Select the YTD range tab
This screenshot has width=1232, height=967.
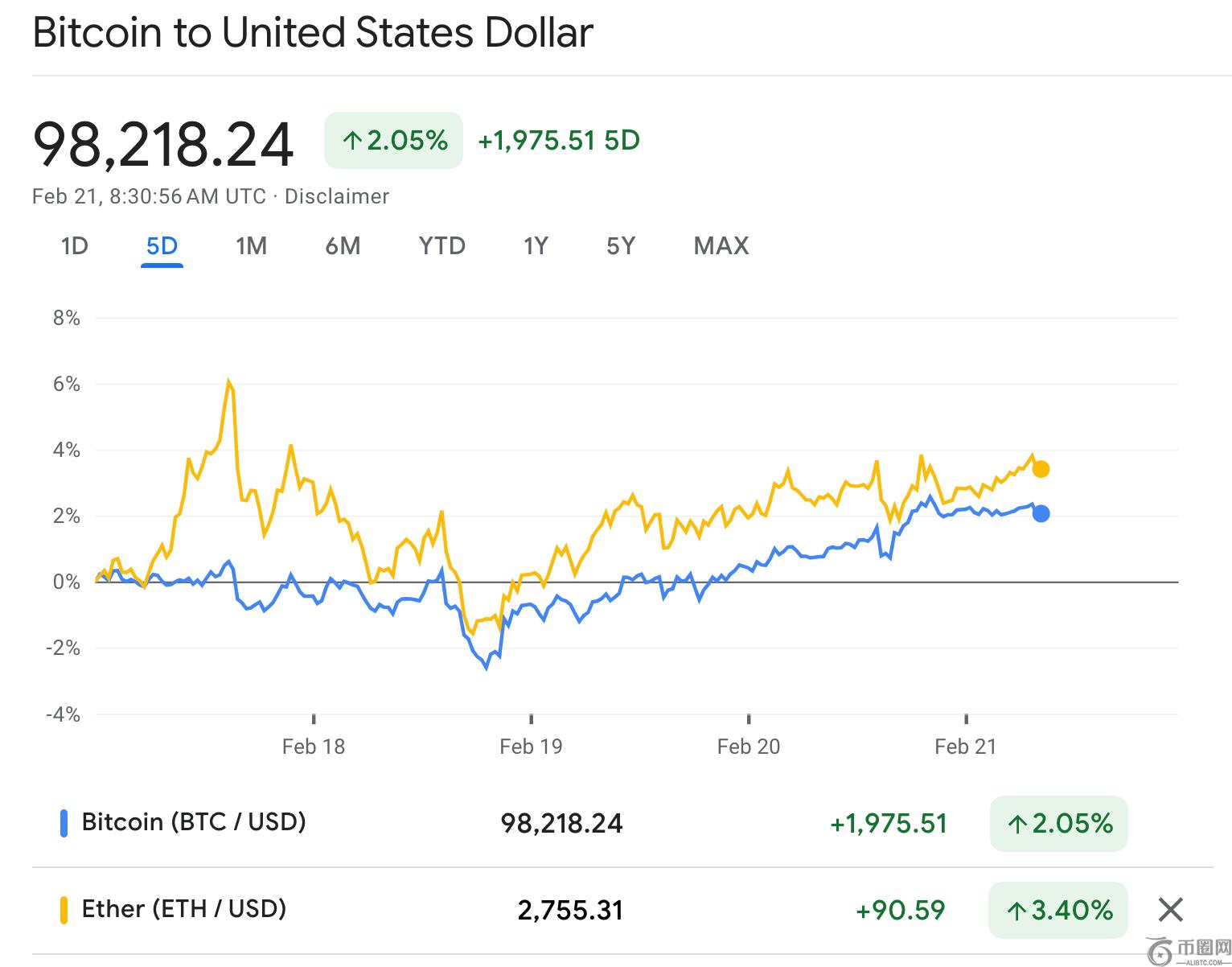click(441, 245)
